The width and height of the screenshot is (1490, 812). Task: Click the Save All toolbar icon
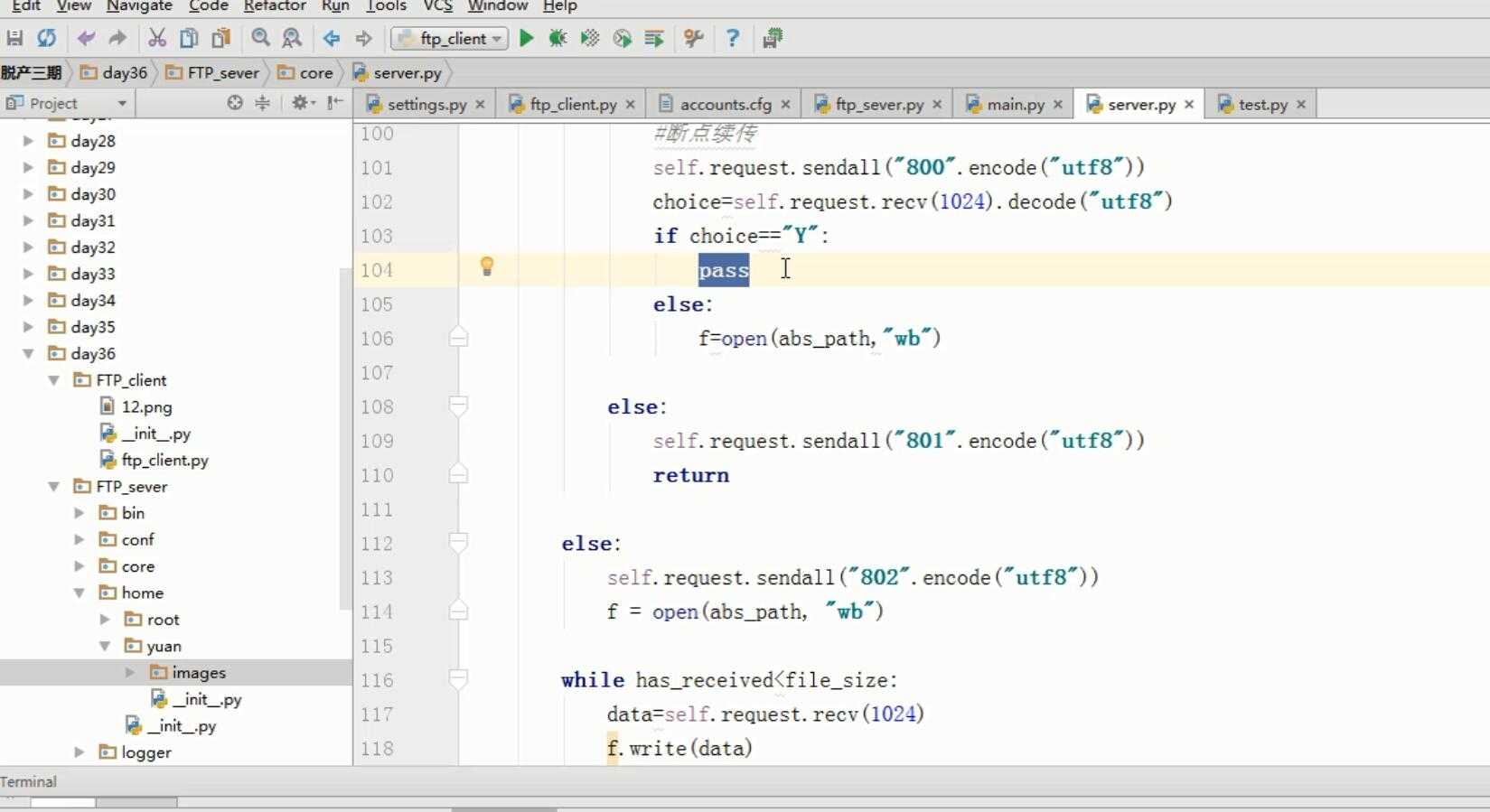click(14, 38)
